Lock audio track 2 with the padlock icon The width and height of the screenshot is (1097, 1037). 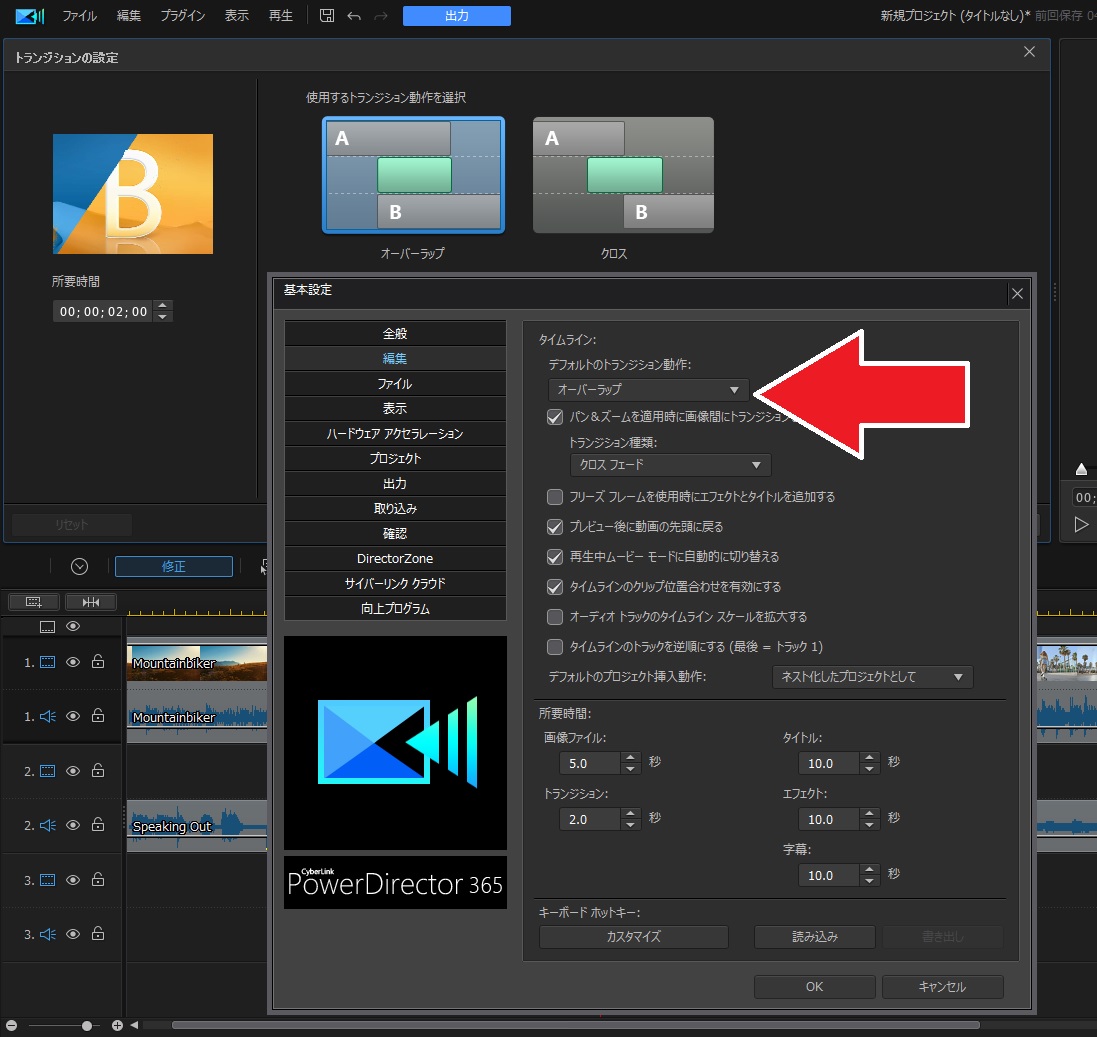(x=98, y=824)
